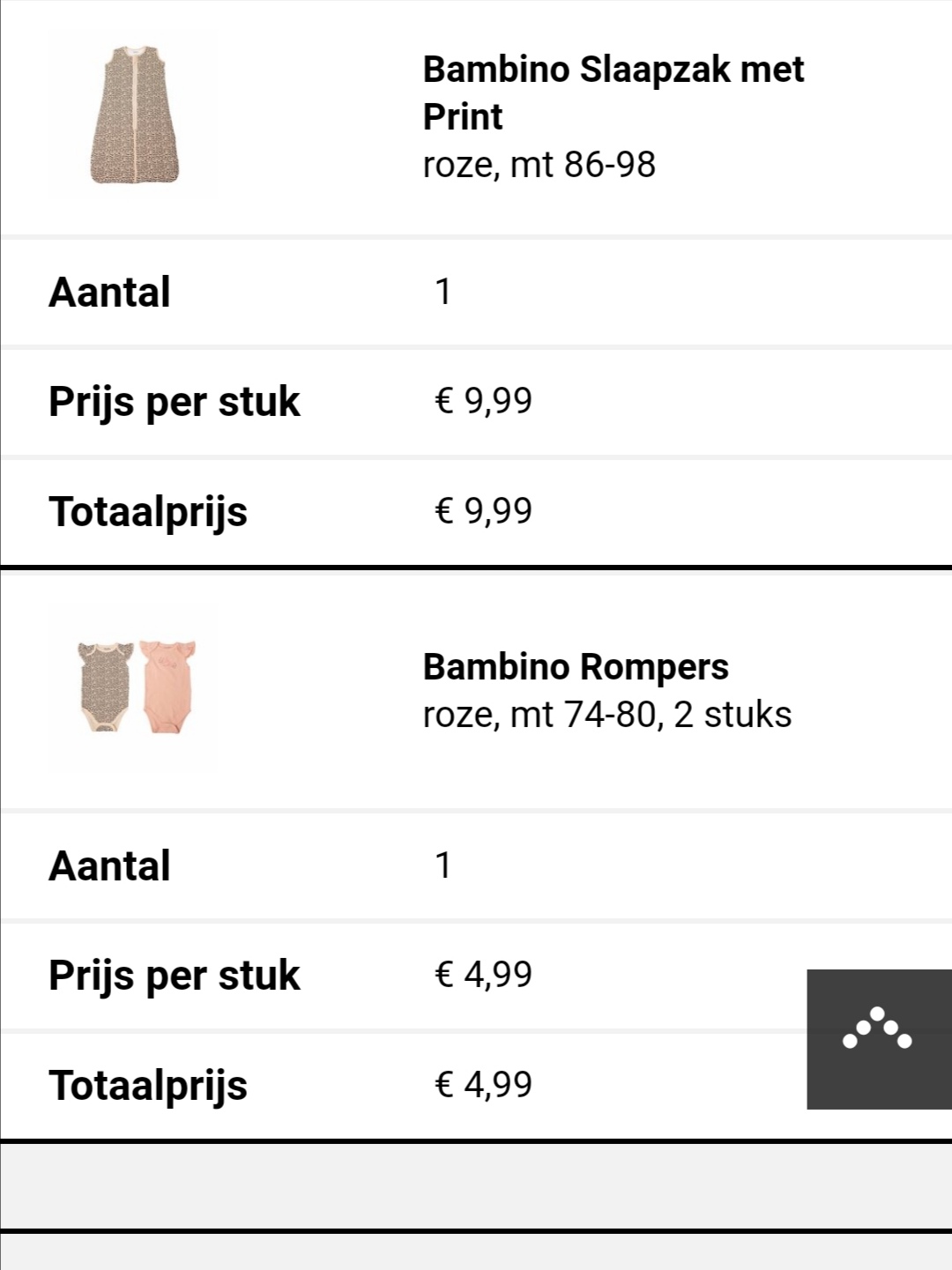Click the € 9,99 unit price
The image size is (952, 1270).
click(x=483, y=401)
